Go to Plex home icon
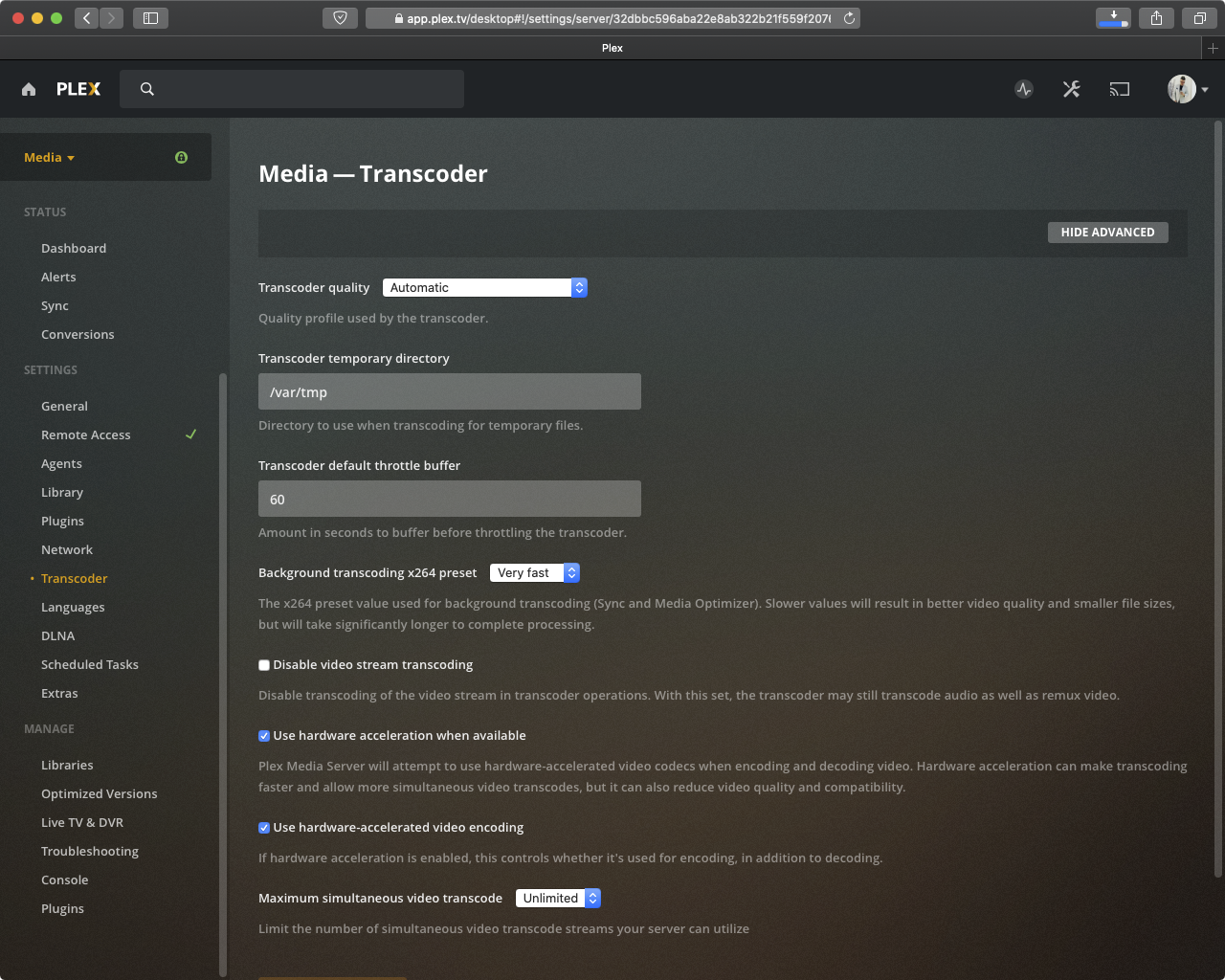 click(x=29, y=89)
